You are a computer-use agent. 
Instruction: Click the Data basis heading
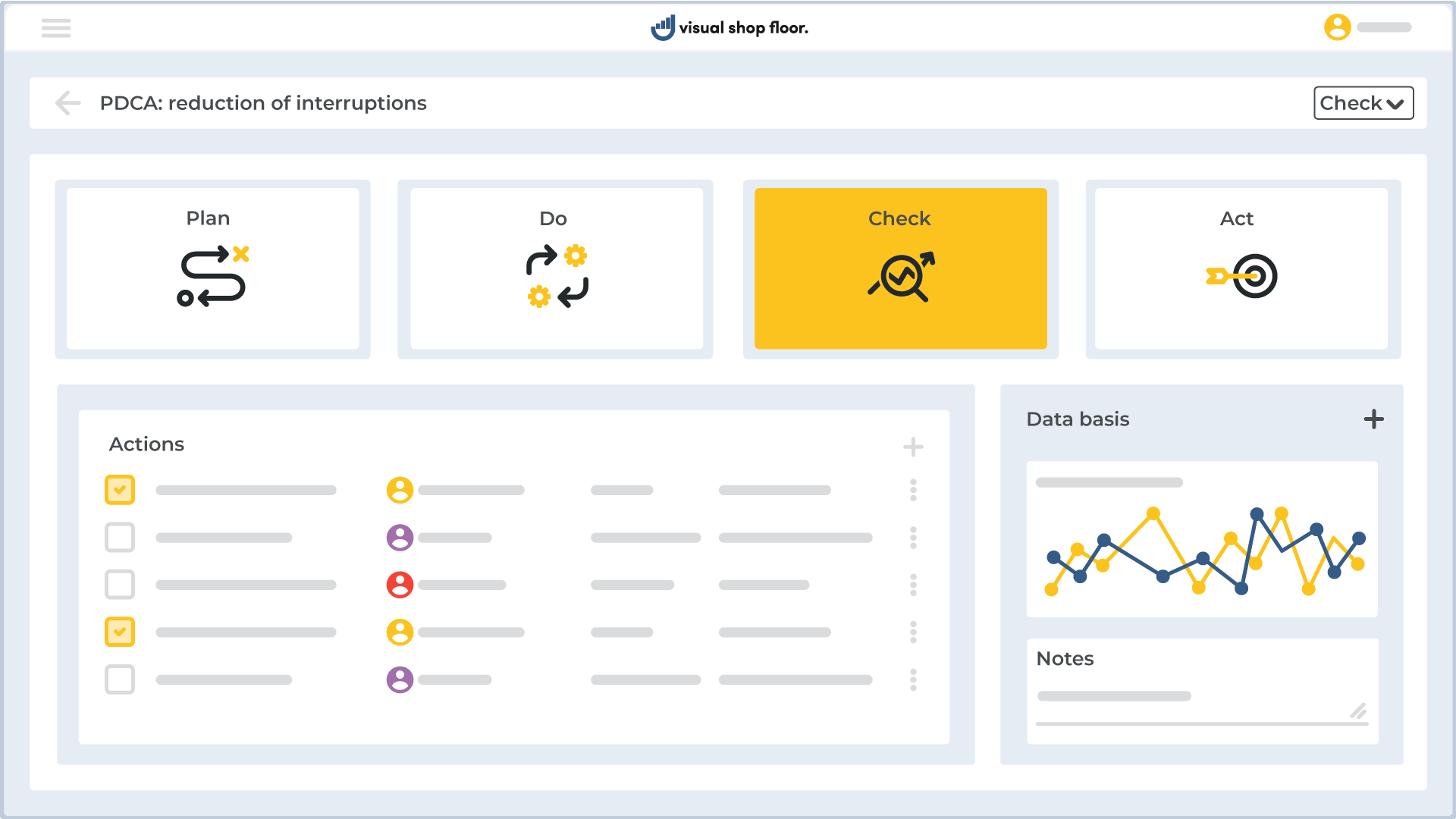pos(1078,419)
